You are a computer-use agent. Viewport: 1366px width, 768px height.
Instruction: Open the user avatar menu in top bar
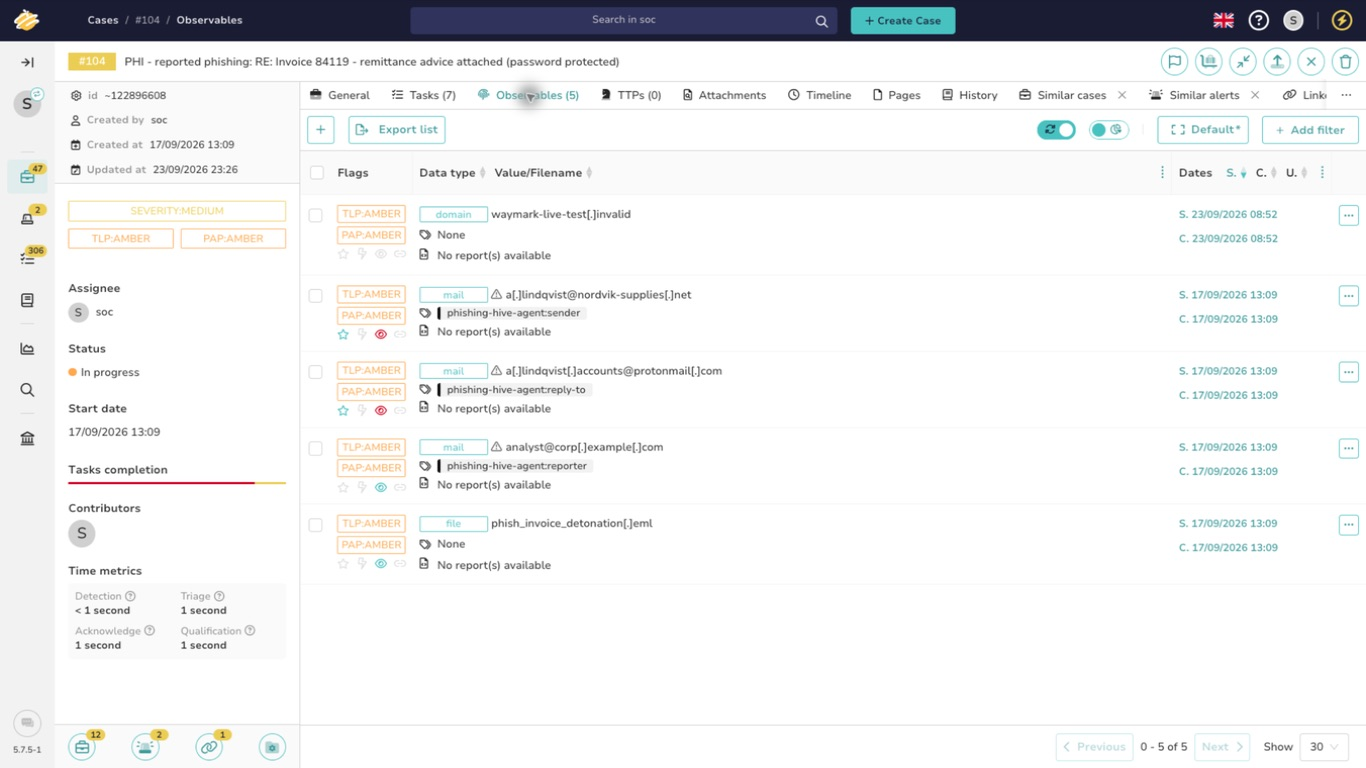click(x=1293, y=20)
